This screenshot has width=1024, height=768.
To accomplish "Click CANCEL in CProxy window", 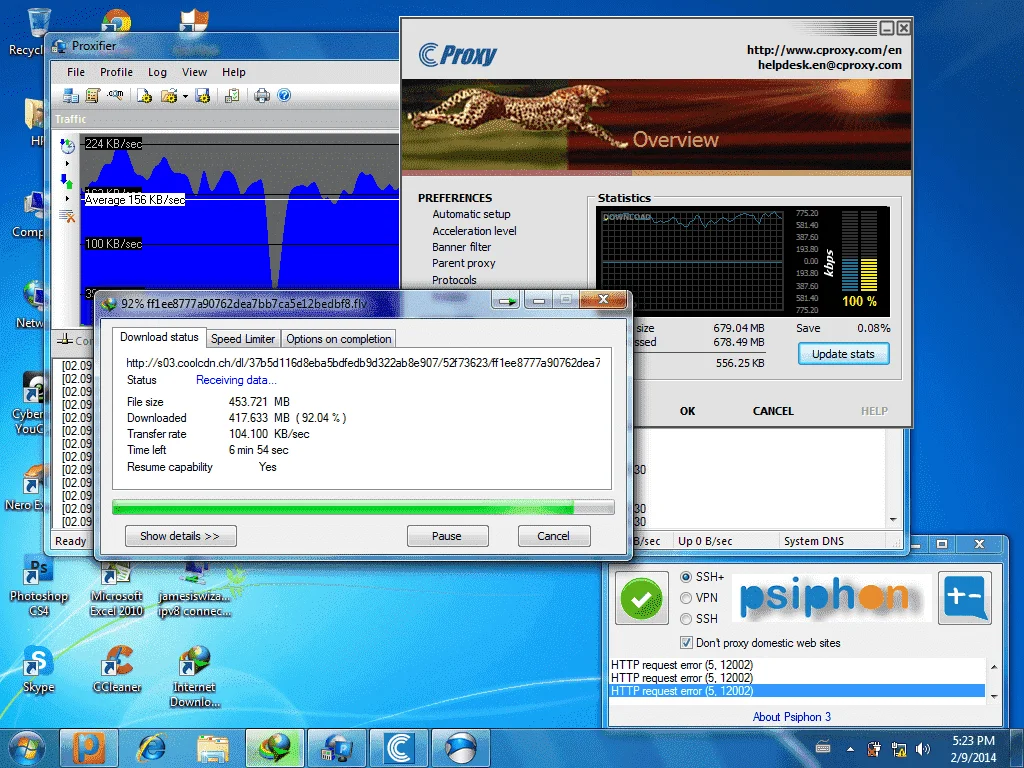I will [773, 411].
